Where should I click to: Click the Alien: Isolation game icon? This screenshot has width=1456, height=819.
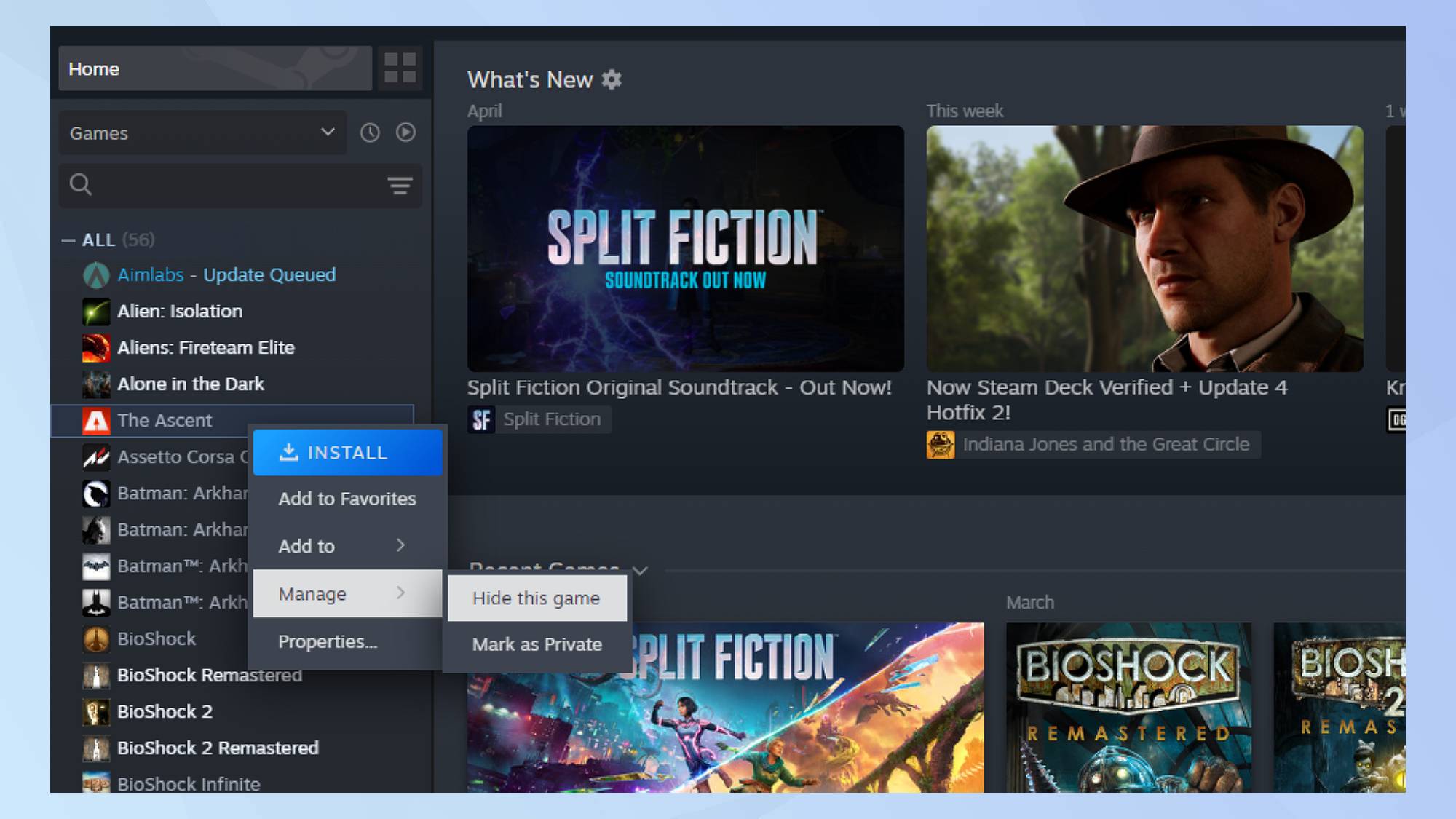point(96,312)
